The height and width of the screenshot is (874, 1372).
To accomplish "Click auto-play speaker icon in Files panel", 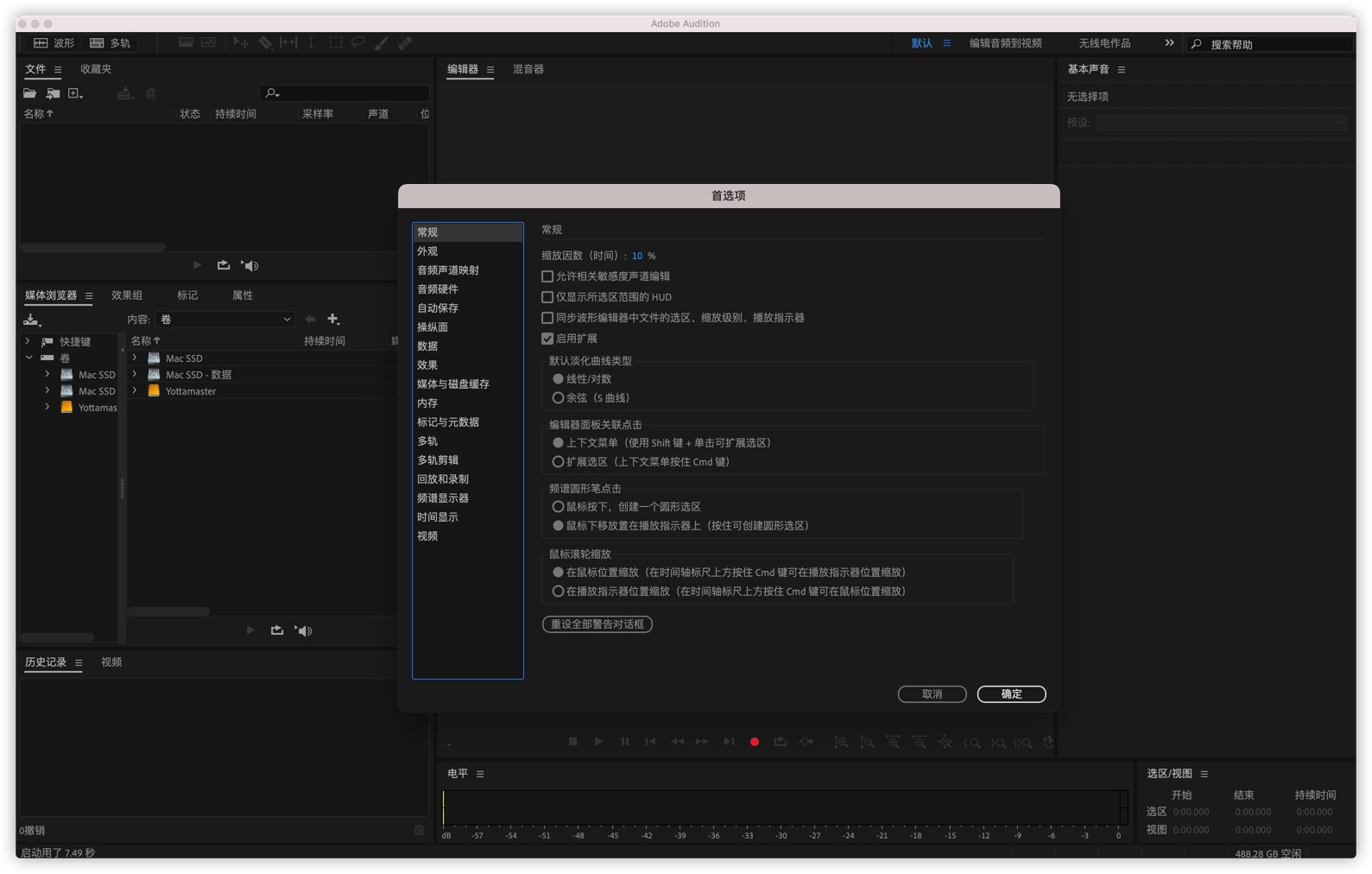I will click(250, 265).
